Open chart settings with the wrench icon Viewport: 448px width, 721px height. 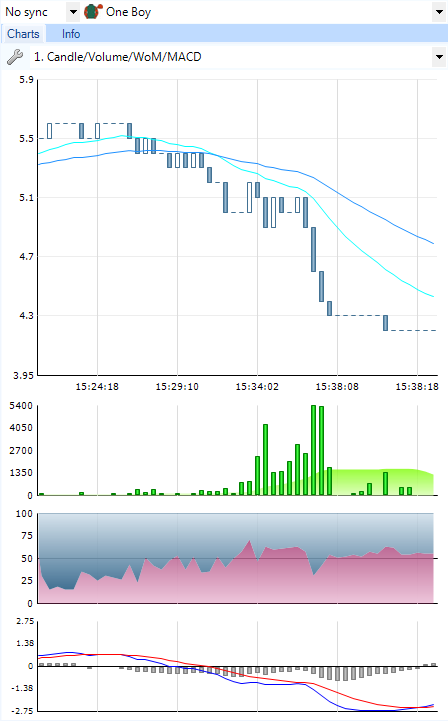click(15, 57)
